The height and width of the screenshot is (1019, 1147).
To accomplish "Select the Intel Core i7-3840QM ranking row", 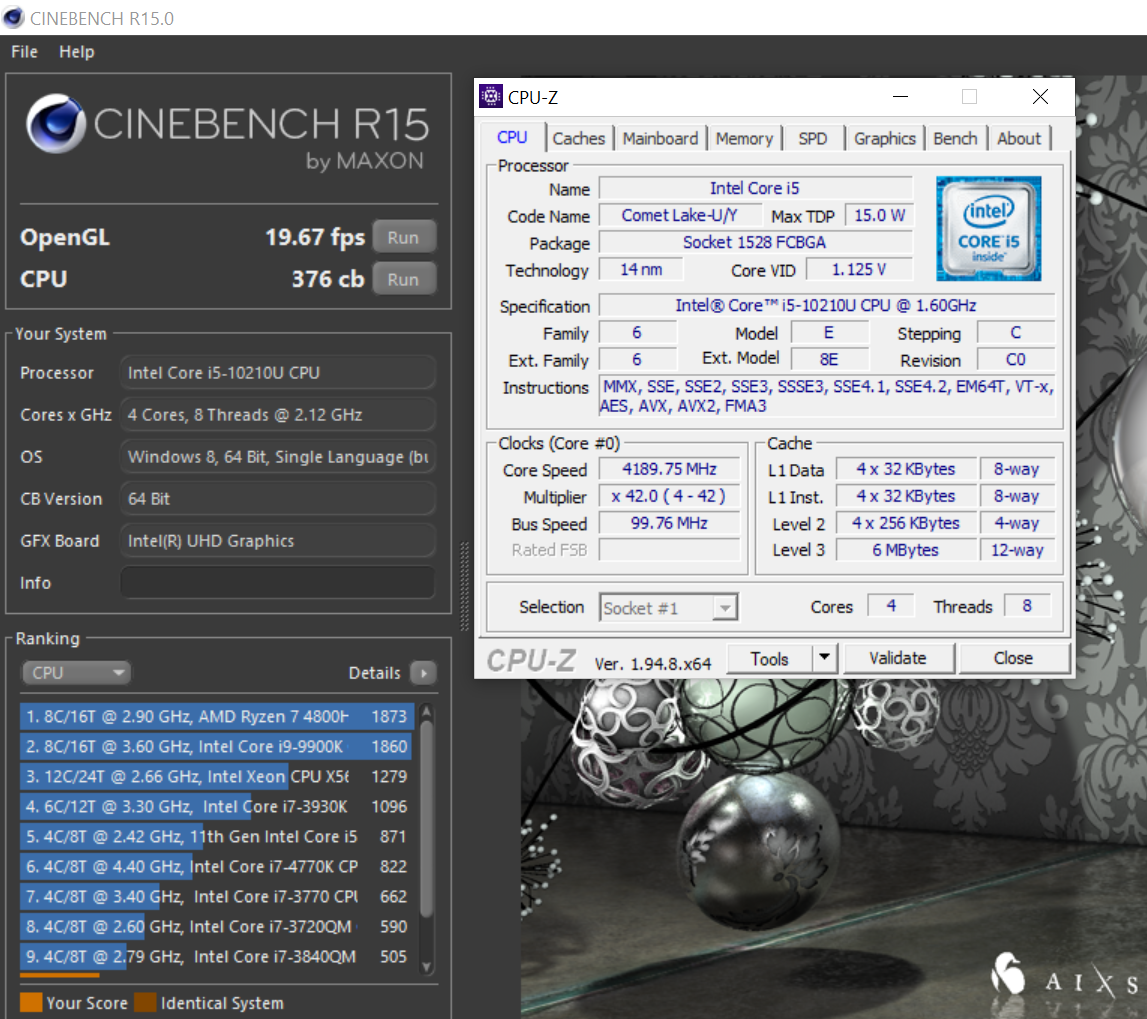I will 217,956.
